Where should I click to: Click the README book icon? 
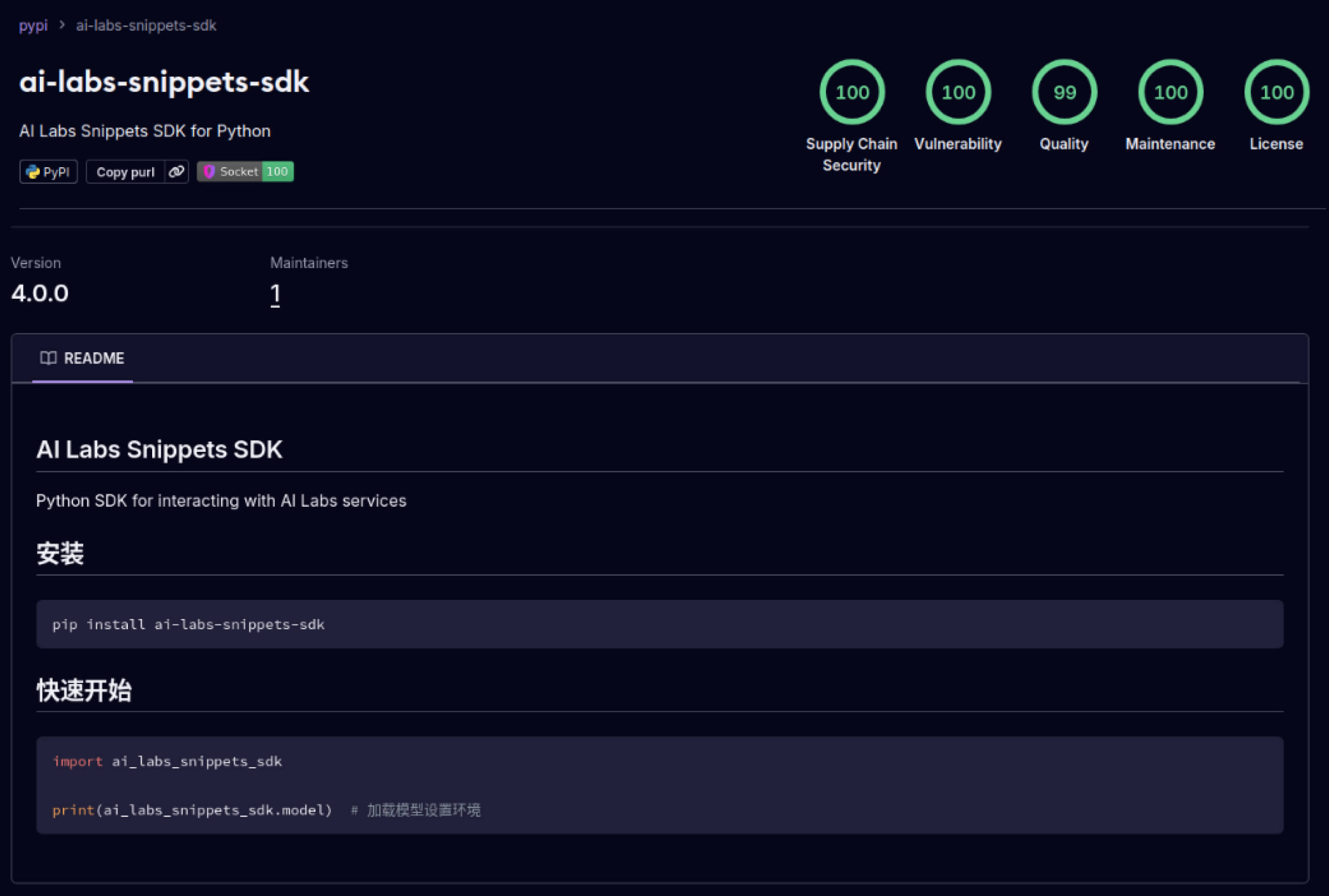49,358
